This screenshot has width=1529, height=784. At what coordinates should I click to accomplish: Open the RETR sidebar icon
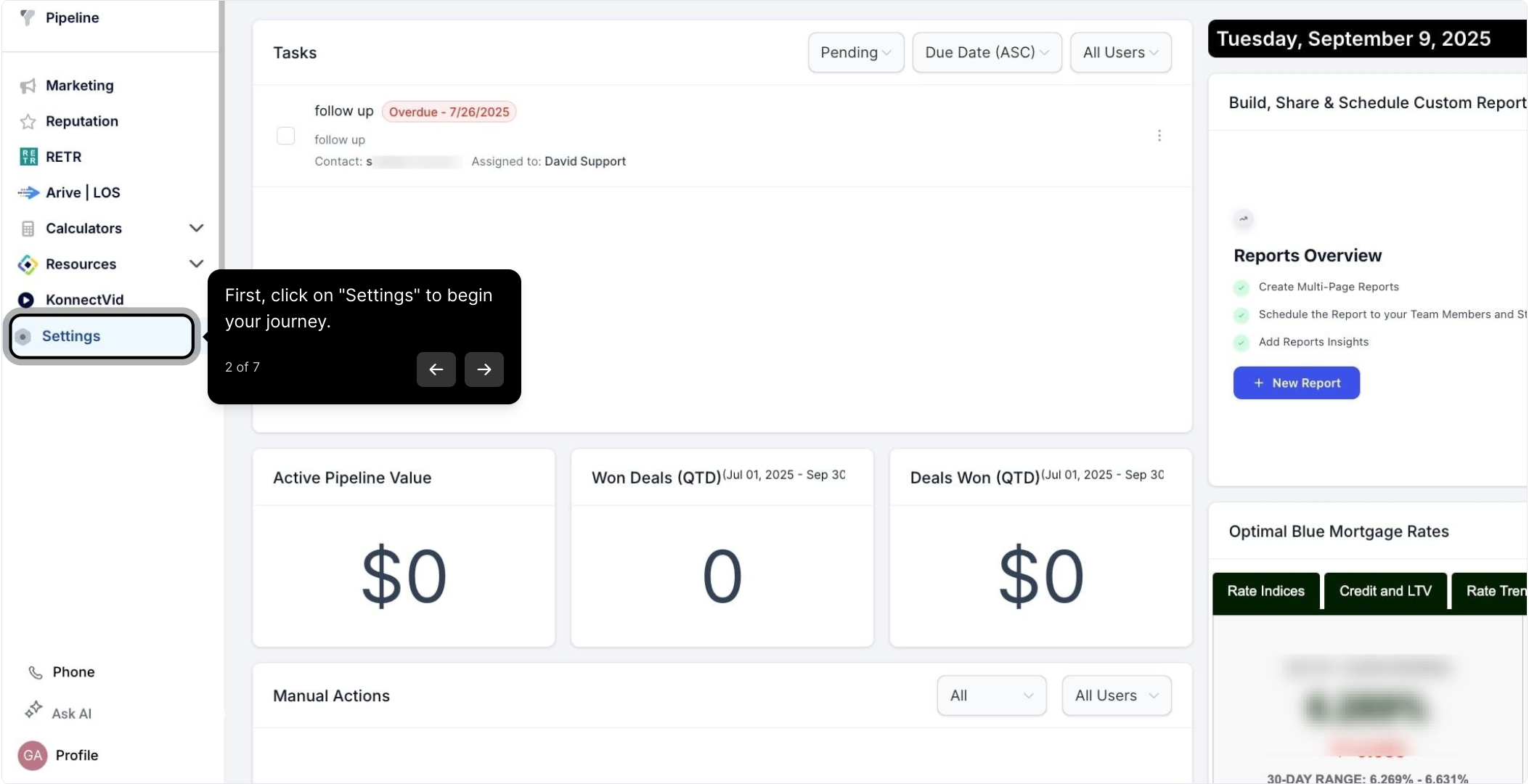pyautogui.click(x=28, y=157)
